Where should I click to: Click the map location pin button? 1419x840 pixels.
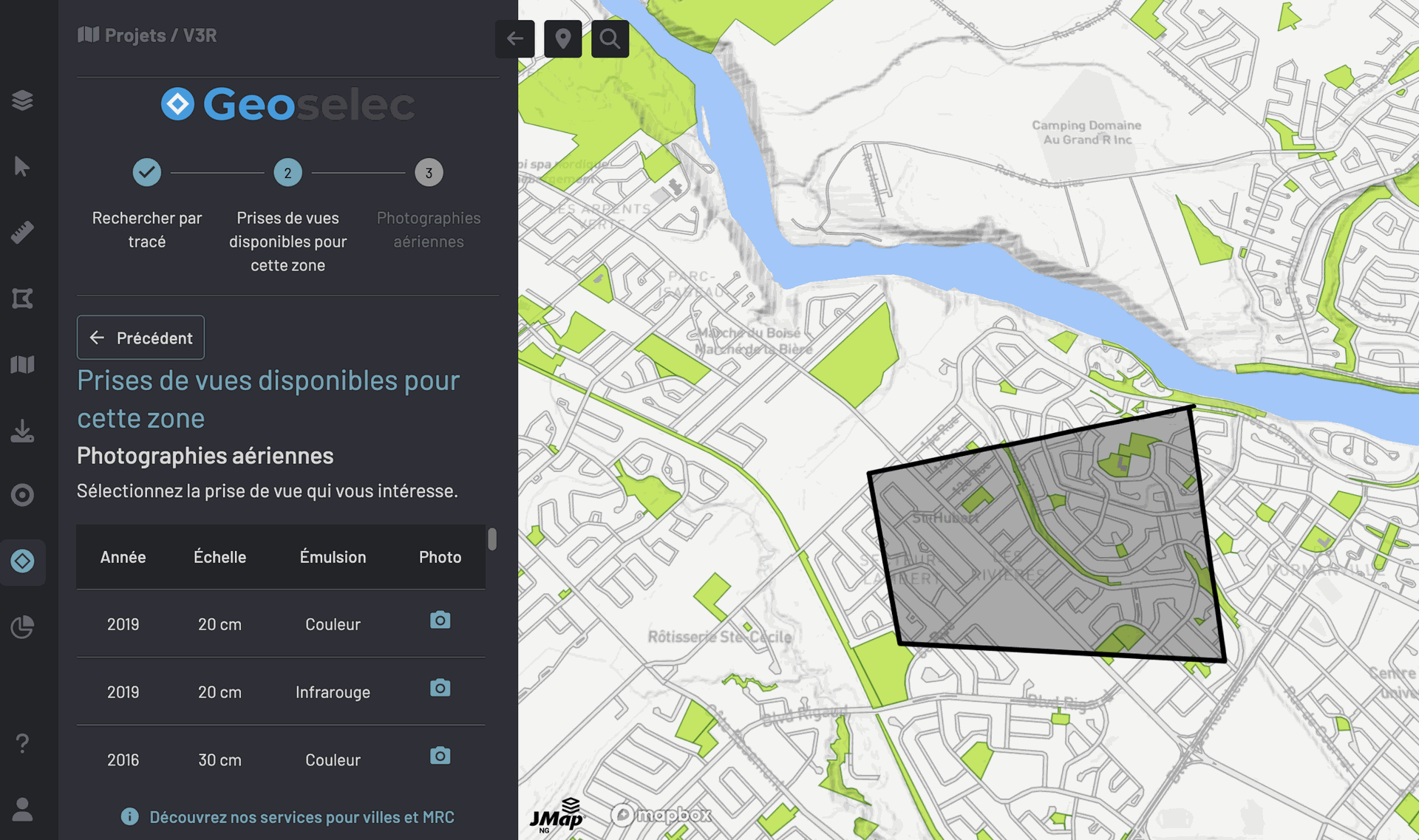562,38
